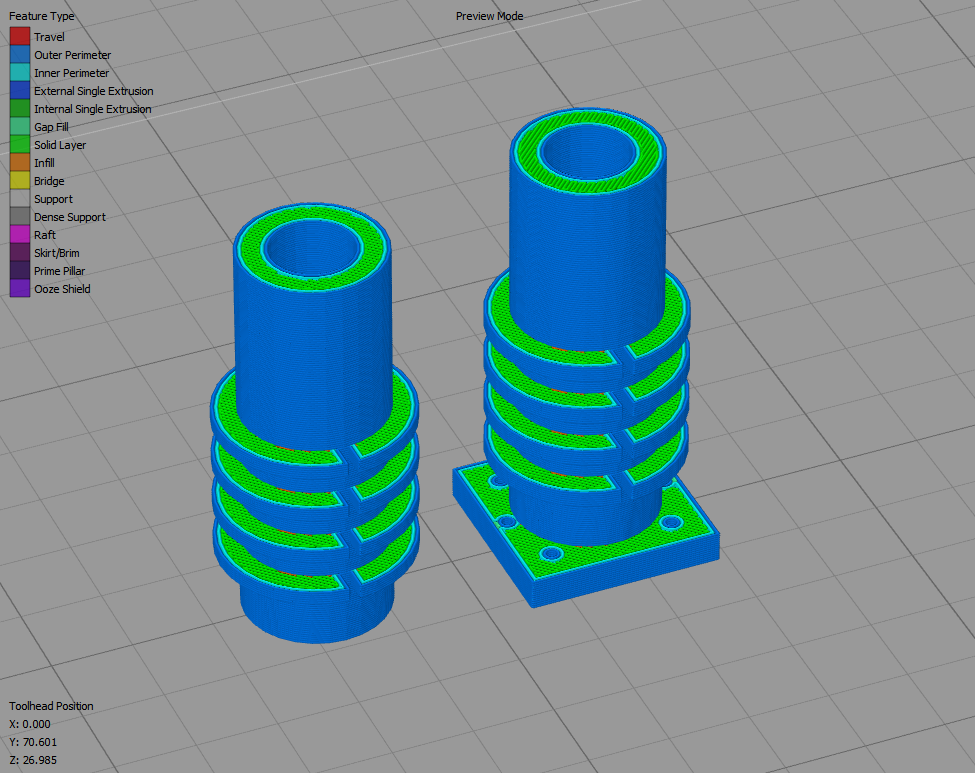Click the Skirt/Brim color swatch
Image resolution: width=975 pixels, height=773 pixels.
(20, 253)
